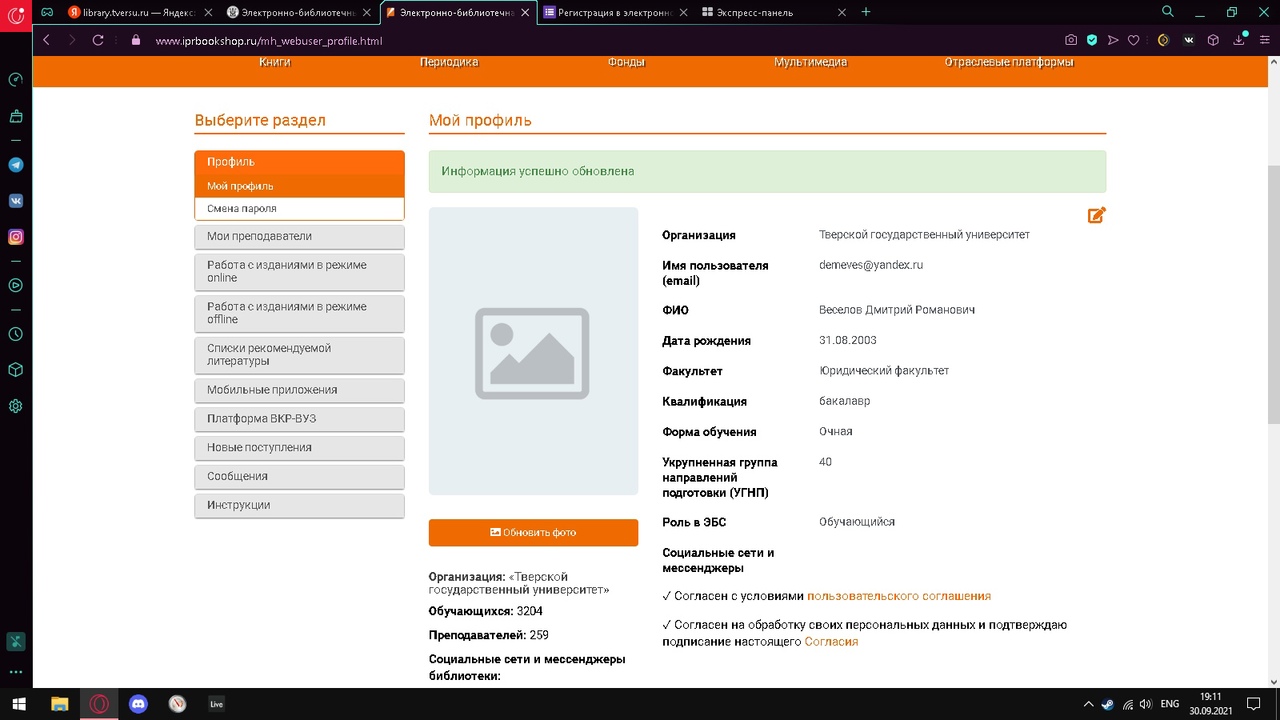Open Easy Setup sliders menu
The height and width of the screenshot is (720, 1280).
coord(1264,41)
